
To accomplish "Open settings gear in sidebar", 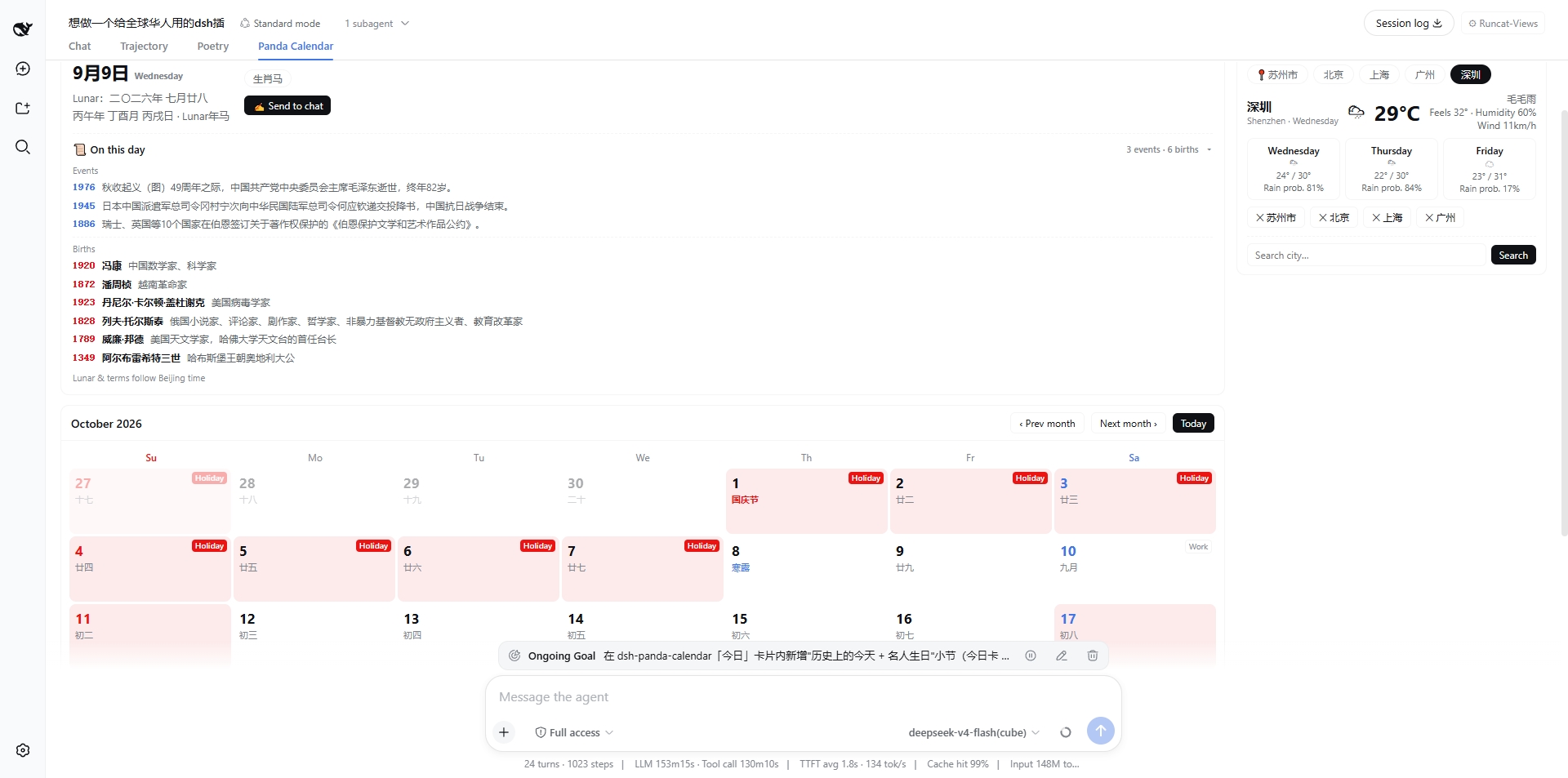I will (x=23, y=750).
